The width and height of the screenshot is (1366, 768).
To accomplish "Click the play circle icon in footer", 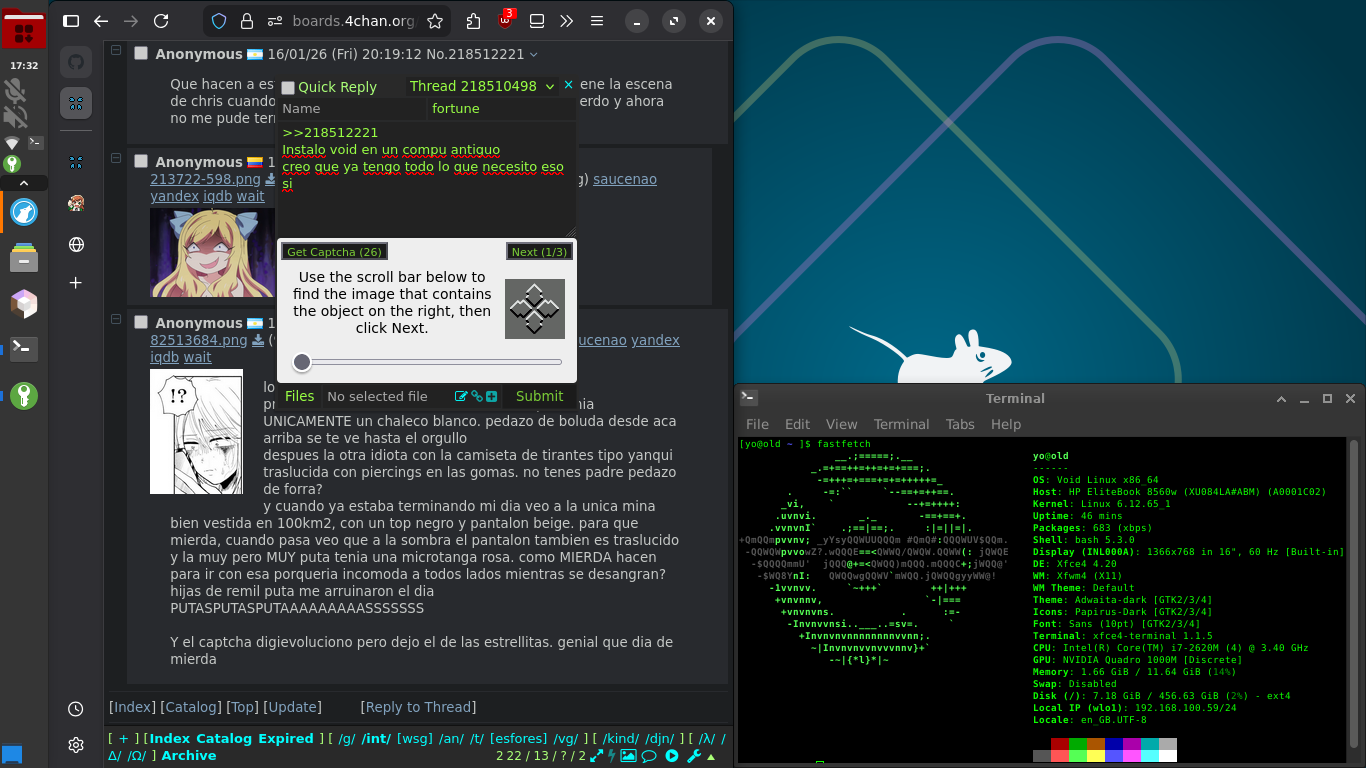I will pyautogui.click(x=672, y=756).
